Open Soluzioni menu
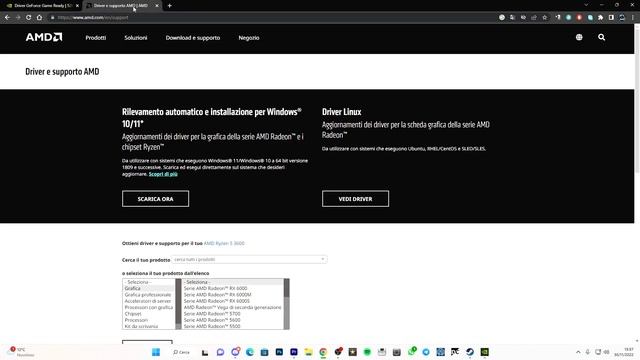Screen dimensions: 640x360 click(136, 38)
